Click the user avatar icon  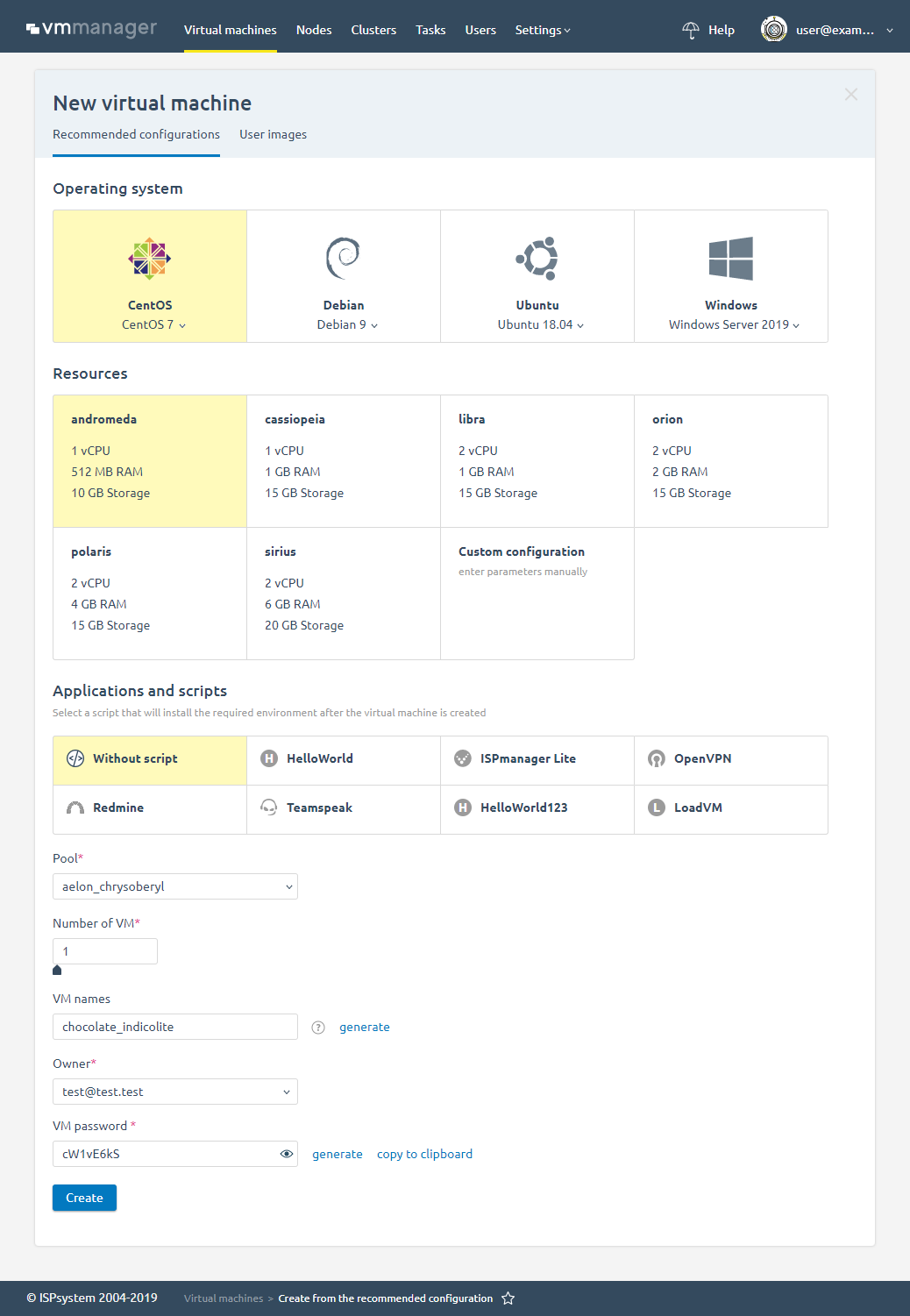pyautogui.click(x=774, y=29)
